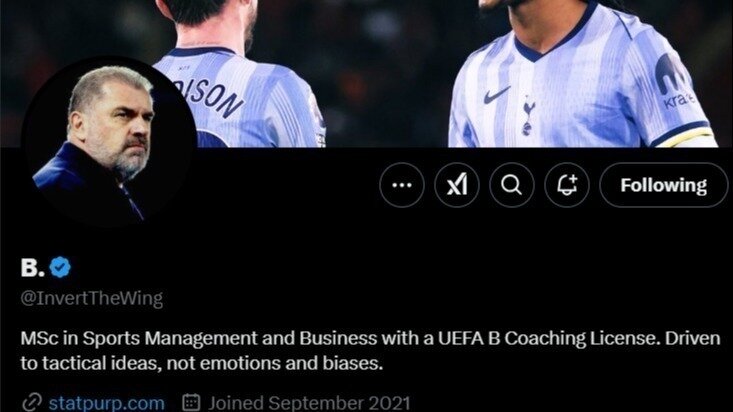Click the @InvertTheWing handle
Image resolution: width=733 pixels, height=412 pixels.
point(92,298)
